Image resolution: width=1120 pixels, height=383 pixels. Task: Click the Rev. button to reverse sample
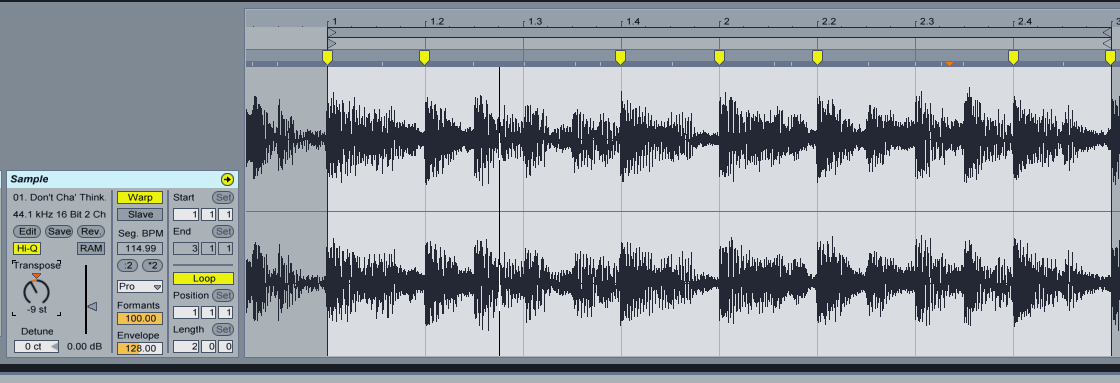[x=91, y=232]
